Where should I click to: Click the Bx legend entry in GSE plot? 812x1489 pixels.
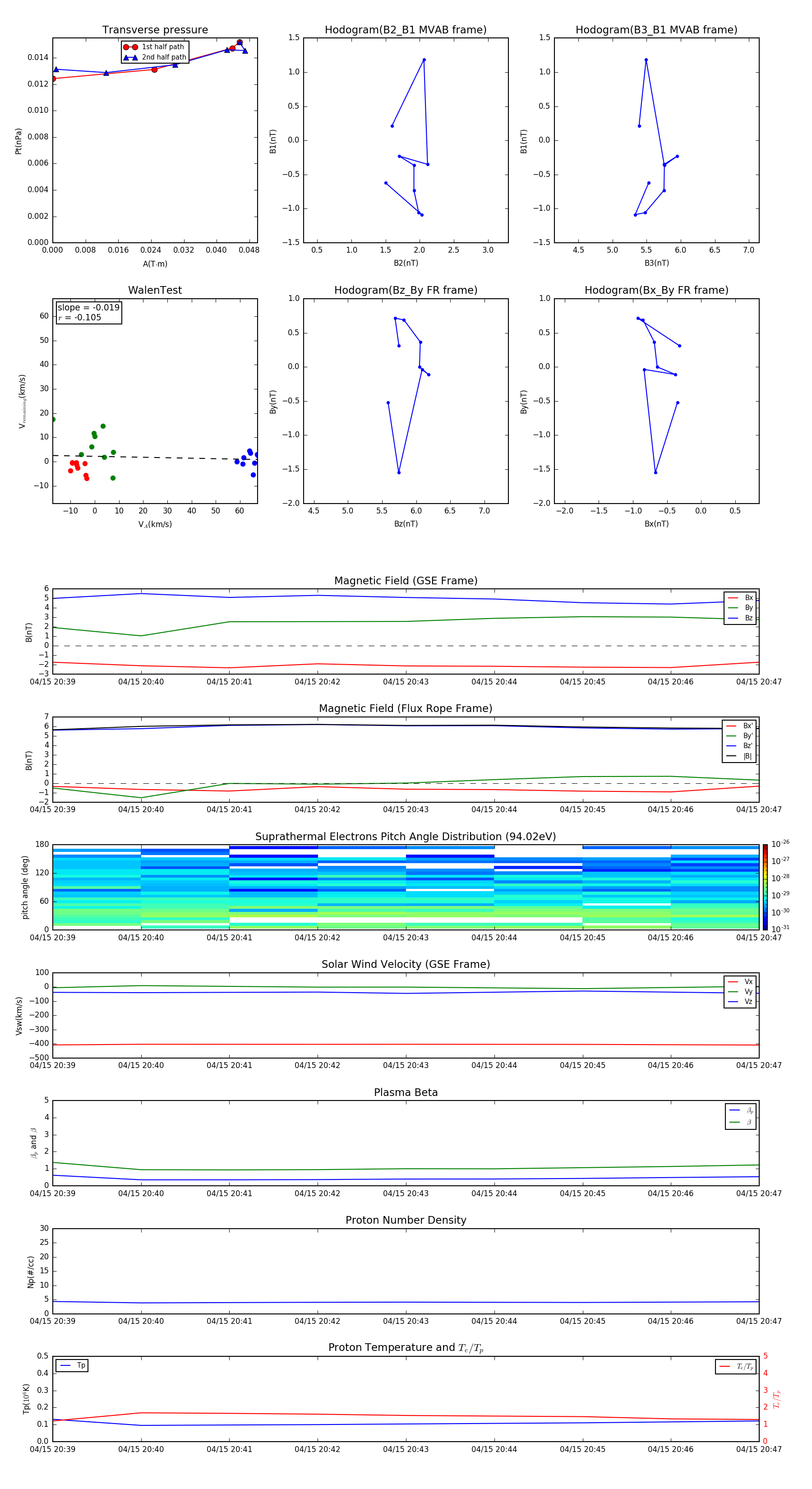pyautogui.click(x=740, y=598)
